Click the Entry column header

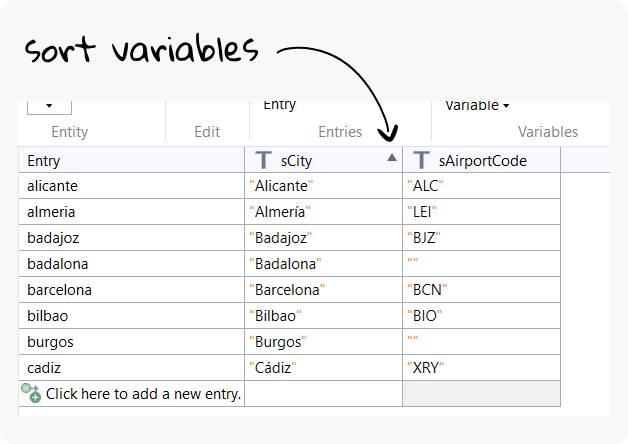click(130, 160)
